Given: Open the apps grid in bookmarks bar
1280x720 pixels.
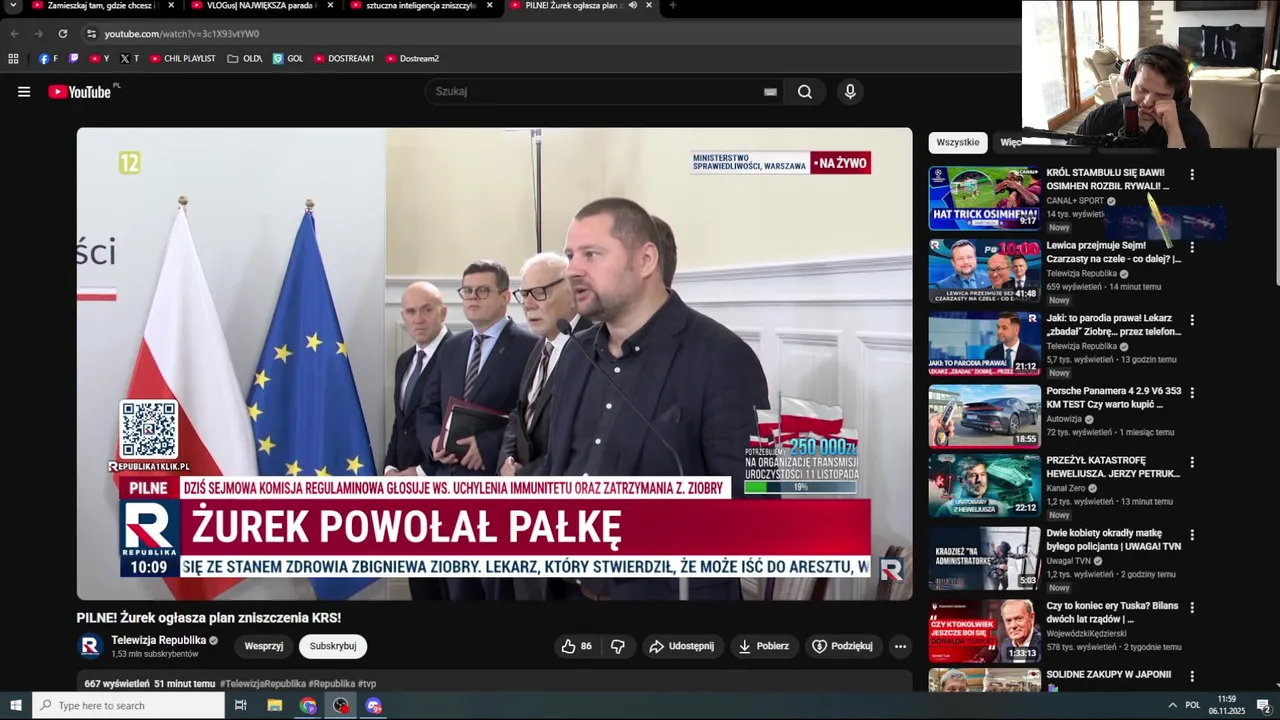Looking at the screenshot, I should [x=13, y=59].
